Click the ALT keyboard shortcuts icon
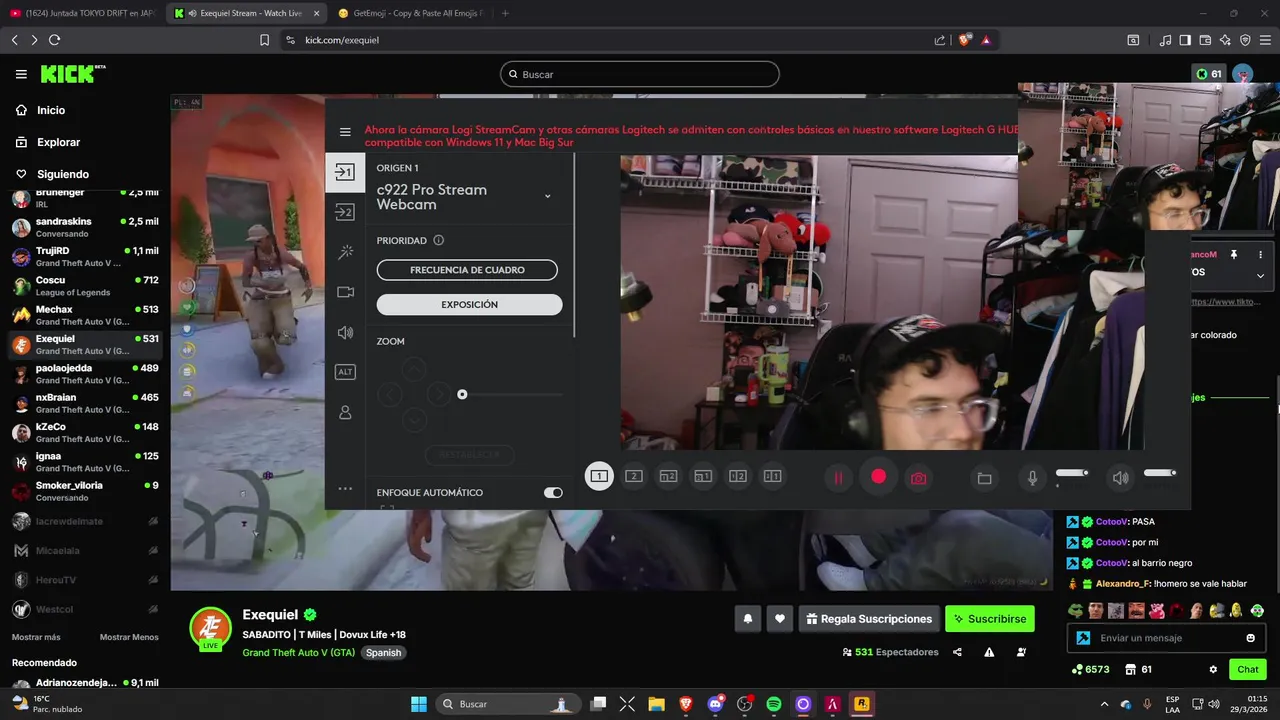The width and height of the screenshot is (1280, 720). click(345, 372)
